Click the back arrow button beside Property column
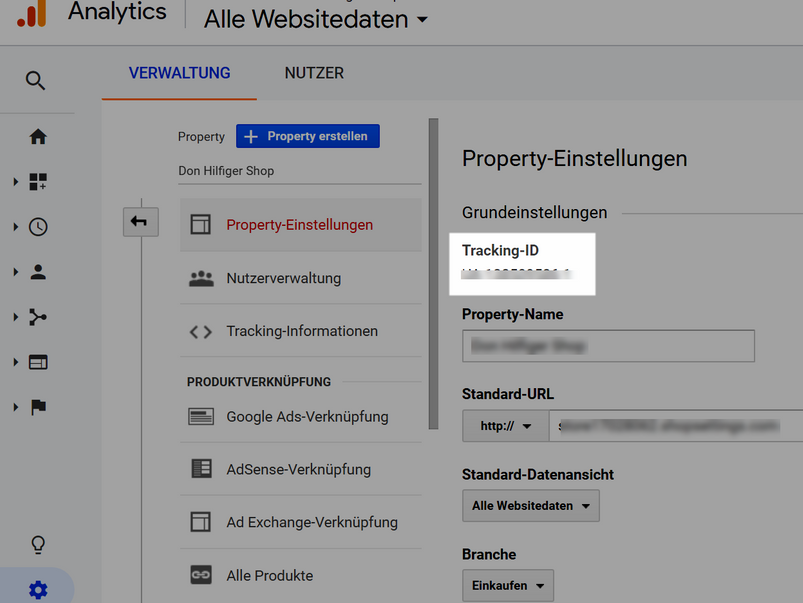Image resolution: width=803 pixels, height=603 pixels. (x=140, y=222)
